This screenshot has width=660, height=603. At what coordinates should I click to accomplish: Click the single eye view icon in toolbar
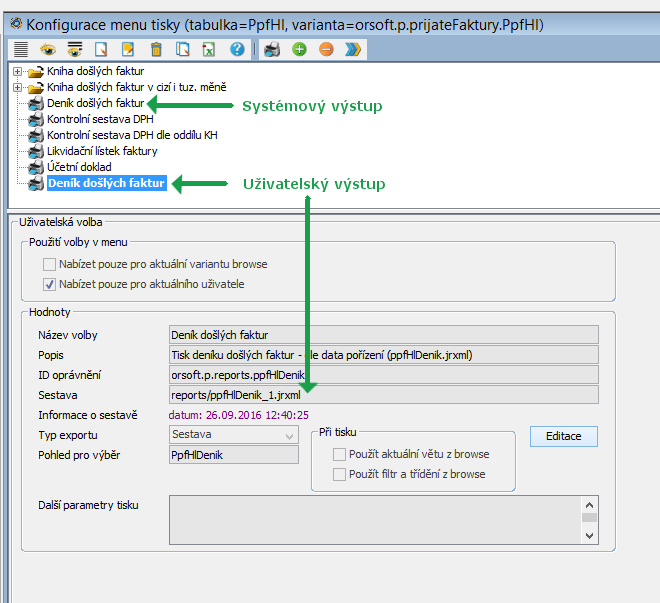click(47, 48)
